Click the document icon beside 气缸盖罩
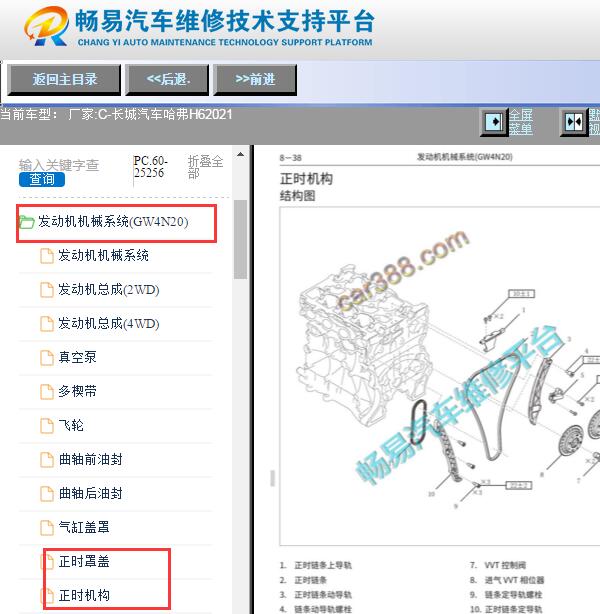Viewport: 600px width, 614px height. coord(47,527)
